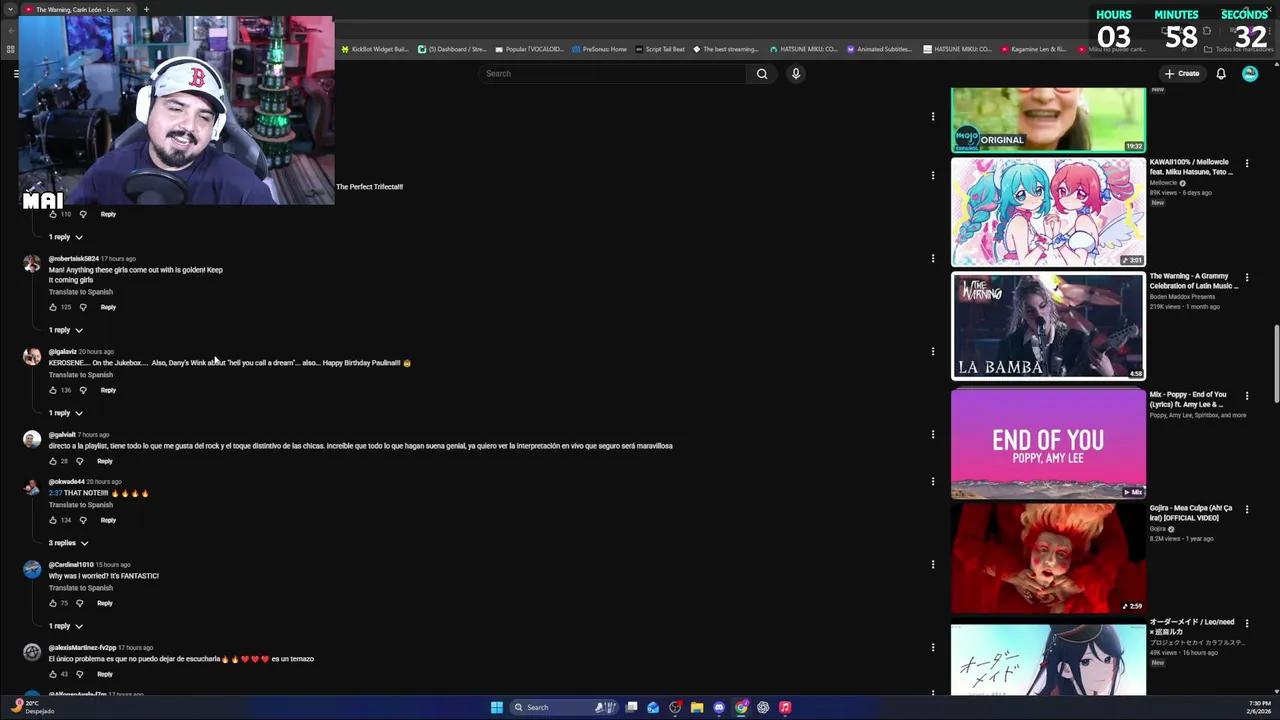
Task: Open @igalaviz profile avatar
Action: (x=32, y=357)
